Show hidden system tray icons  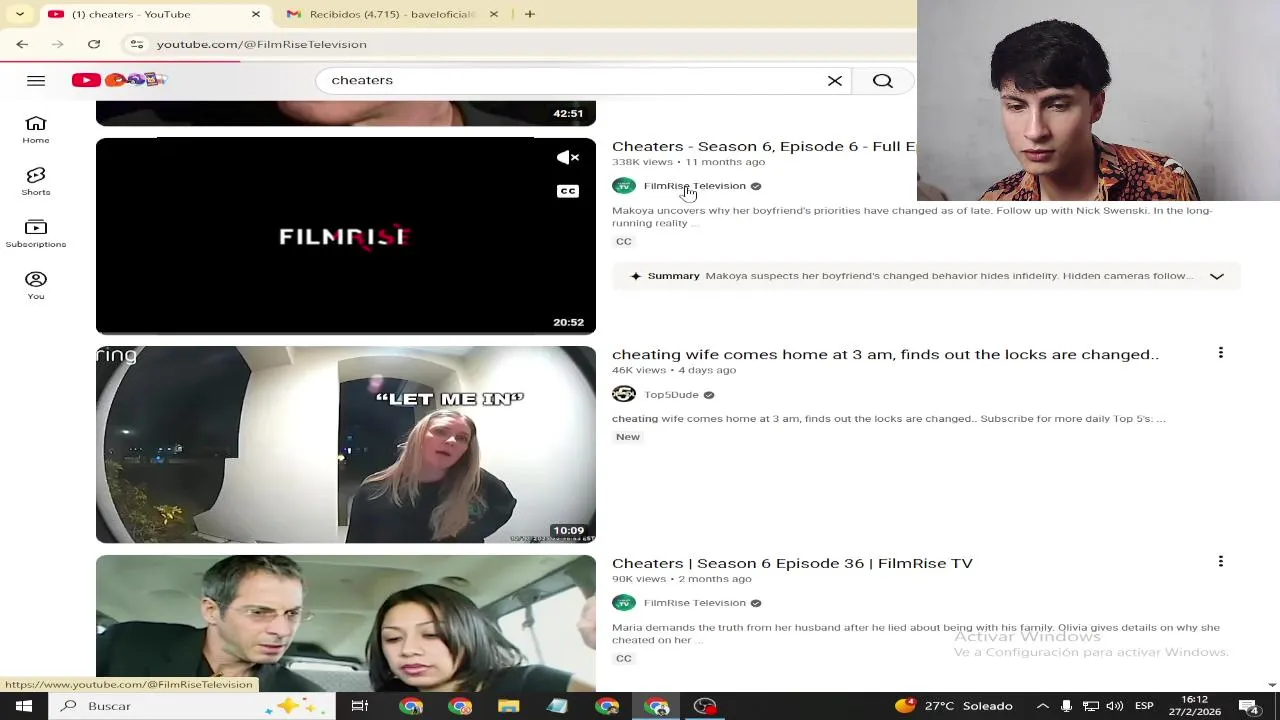[x=1042, y=706]
